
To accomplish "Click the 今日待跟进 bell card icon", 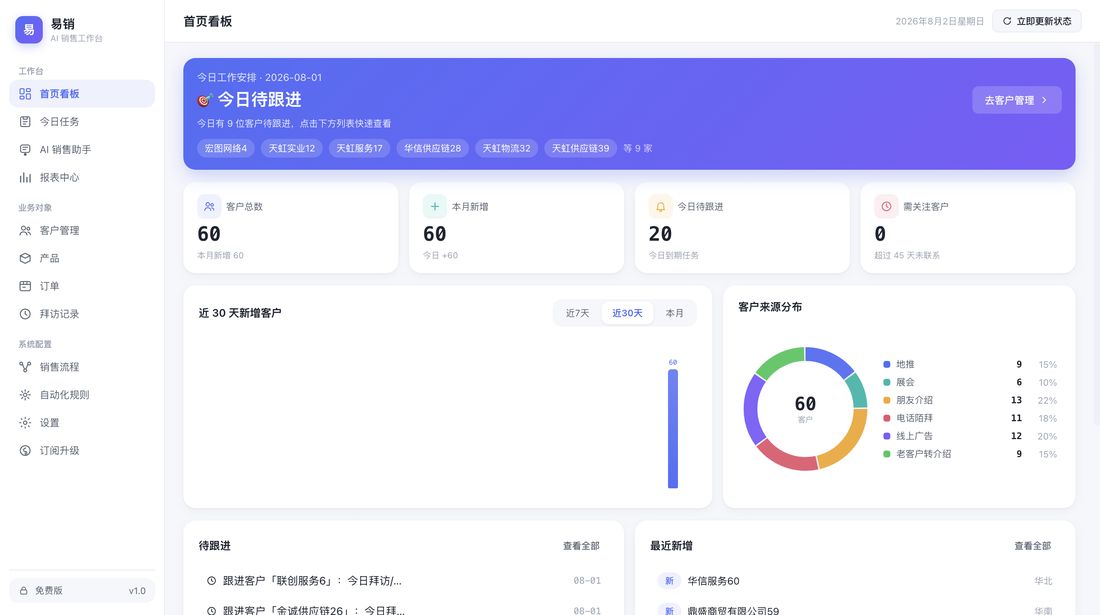I will 660,206.
